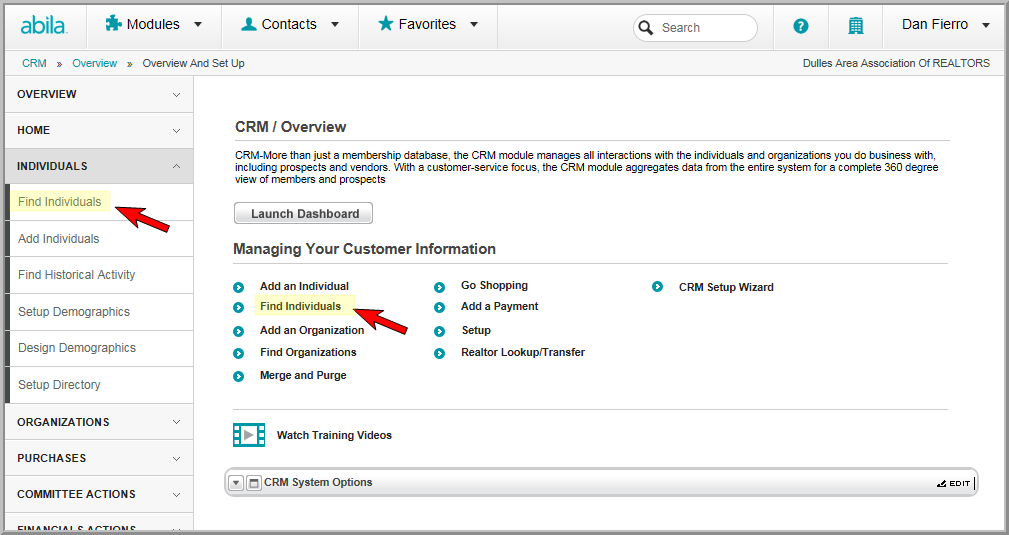Click arrow bullet beside Find Organizations

pos(239,353)
